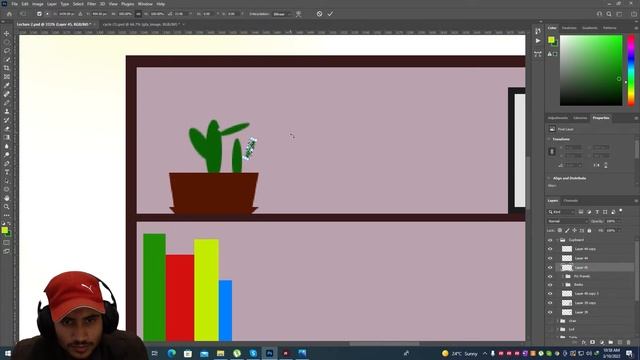Filter layers by type (T) icon
Image resolution: width=640 pixels, height=360 pixels.
597,212
